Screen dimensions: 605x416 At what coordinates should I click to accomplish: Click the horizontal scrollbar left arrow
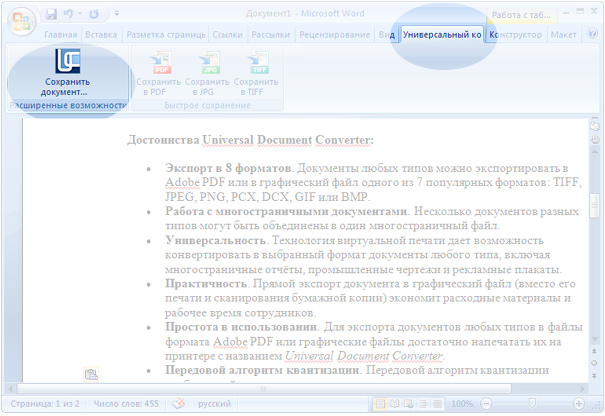click(x=10, y=388)
